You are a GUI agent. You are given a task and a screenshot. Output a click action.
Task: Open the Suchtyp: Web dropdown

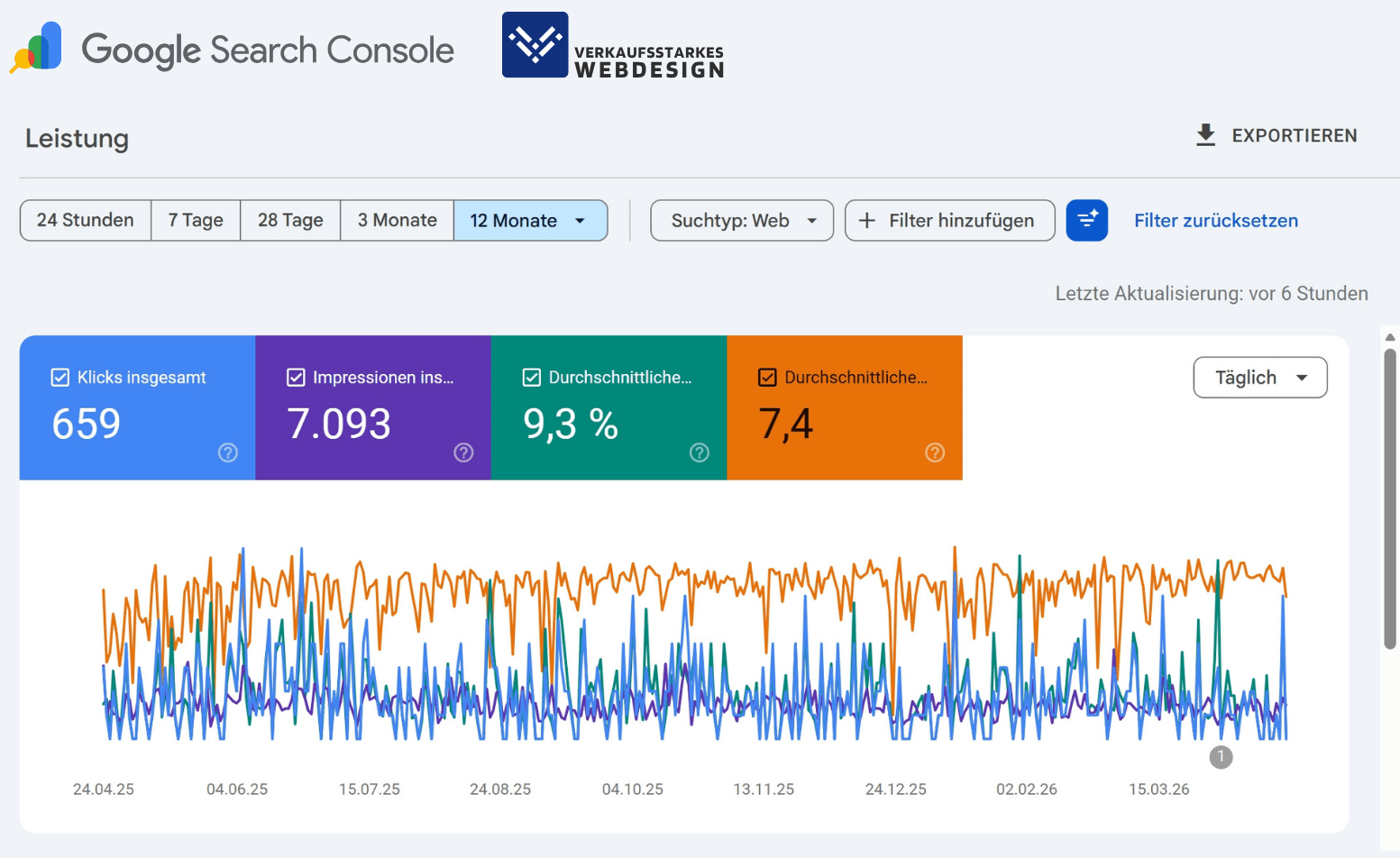tap(741, 220)
